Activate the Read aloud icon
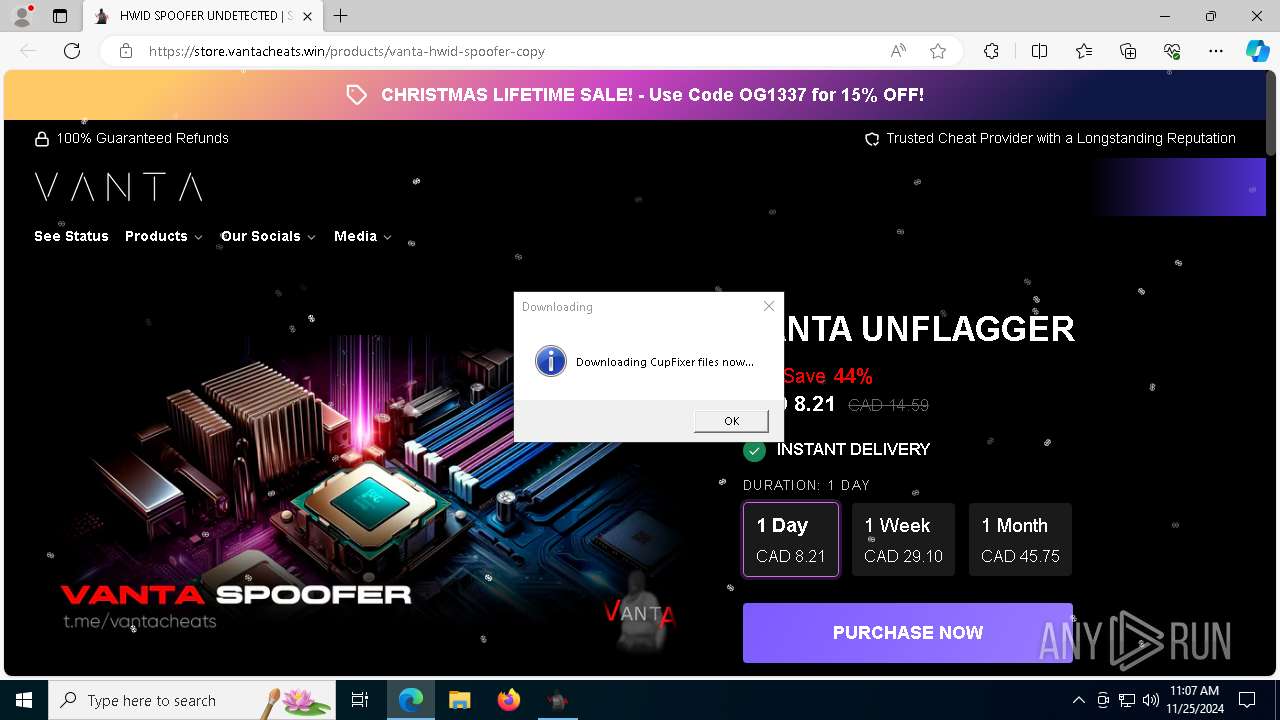The width and height of the screenshot is (1280, 720). pos(898,51)
